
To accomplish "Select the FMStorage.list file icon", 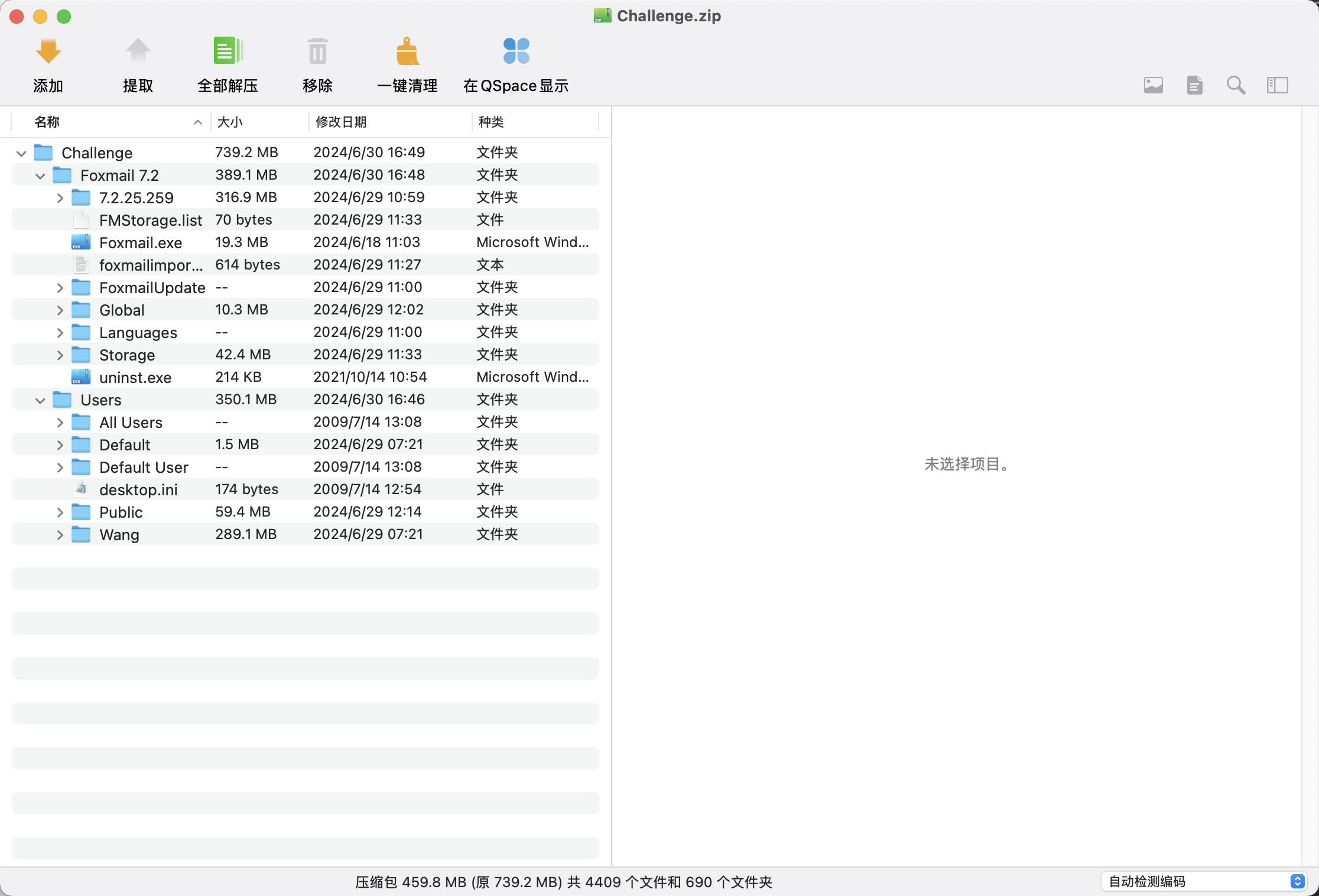I will point(81,220).
